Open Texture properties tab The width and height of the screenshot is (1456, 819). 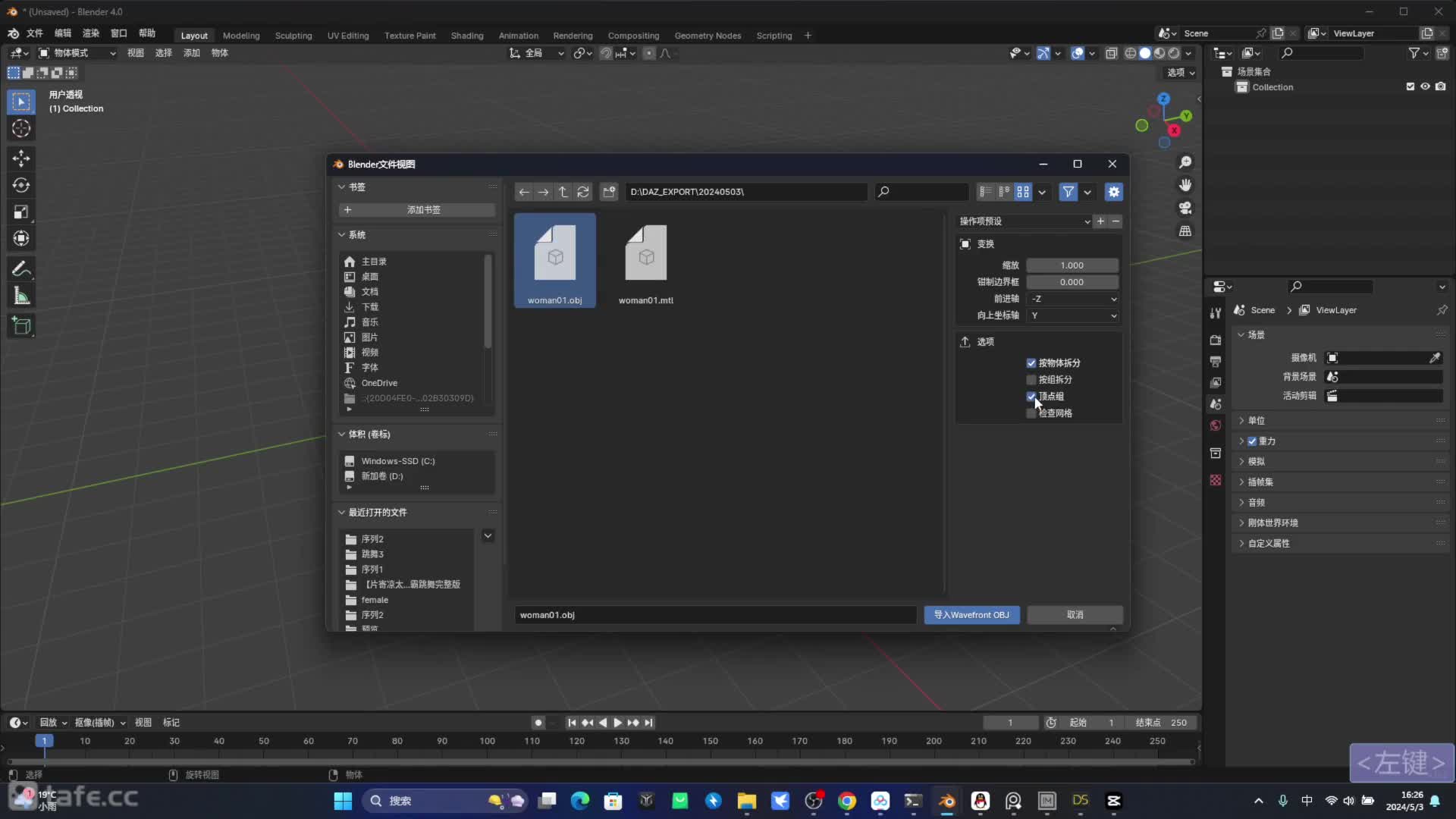click(x=1216, y=480)
